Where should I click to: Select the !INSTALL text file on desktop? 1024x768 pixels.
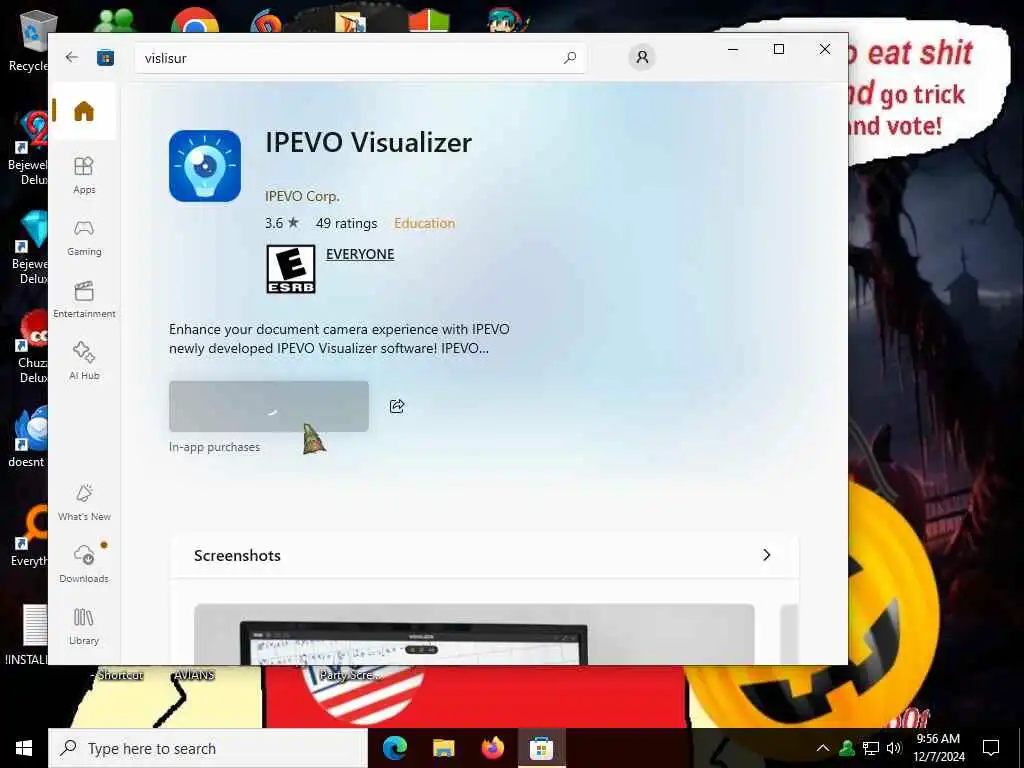(x=27, y=635)
